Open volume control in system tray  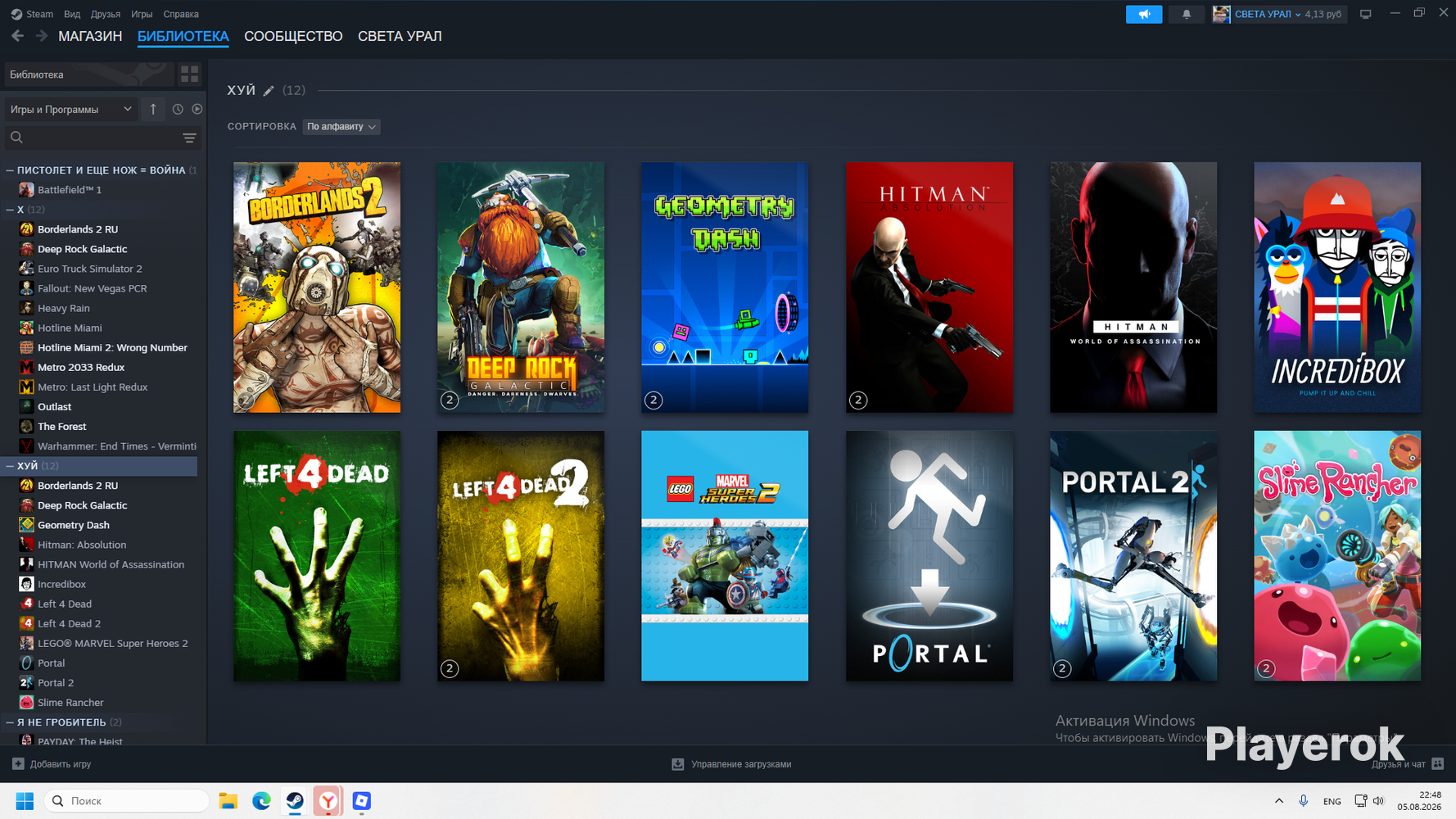[1379, 801]
